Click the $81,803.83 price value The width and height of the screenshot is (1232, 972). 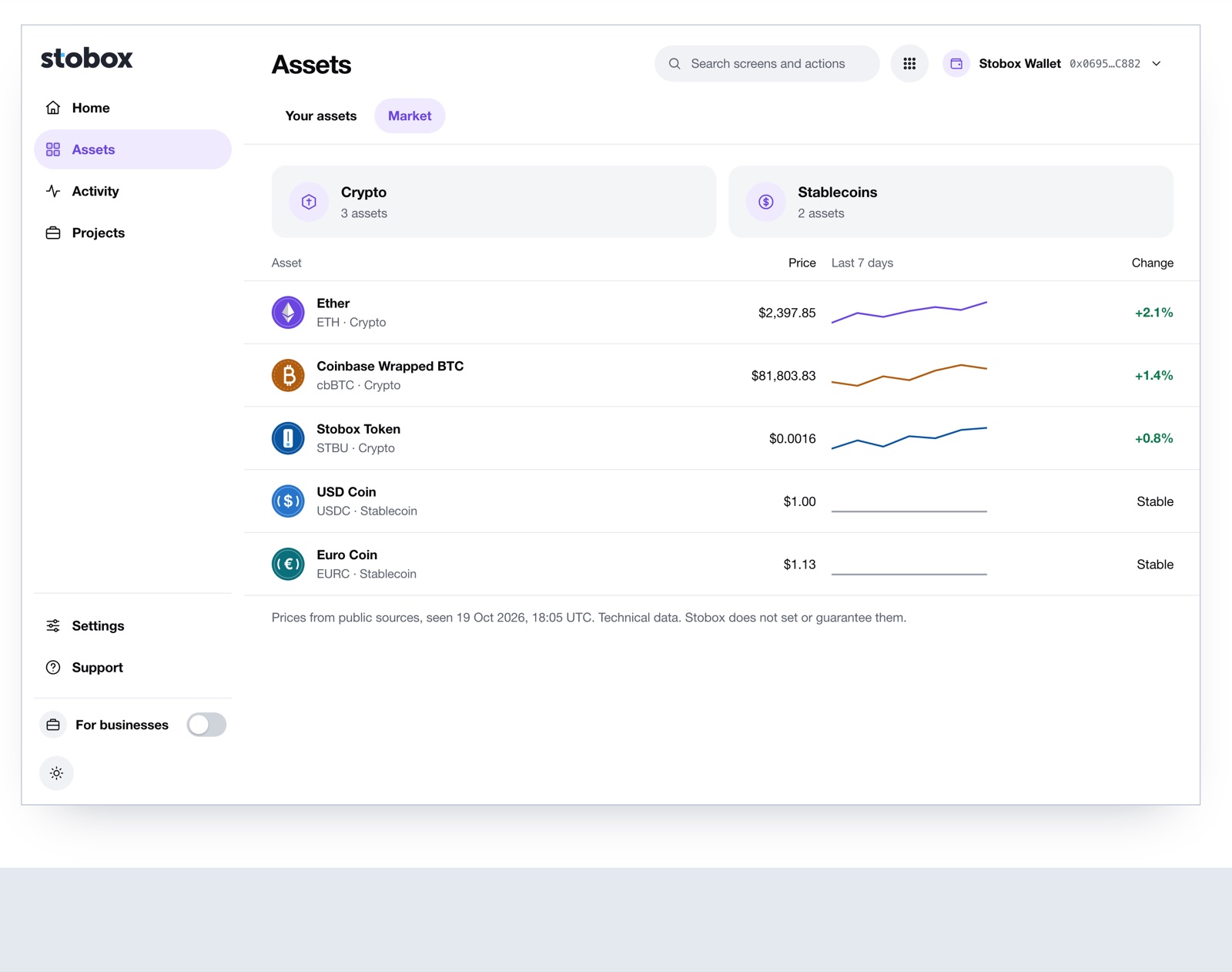(784, 376)
